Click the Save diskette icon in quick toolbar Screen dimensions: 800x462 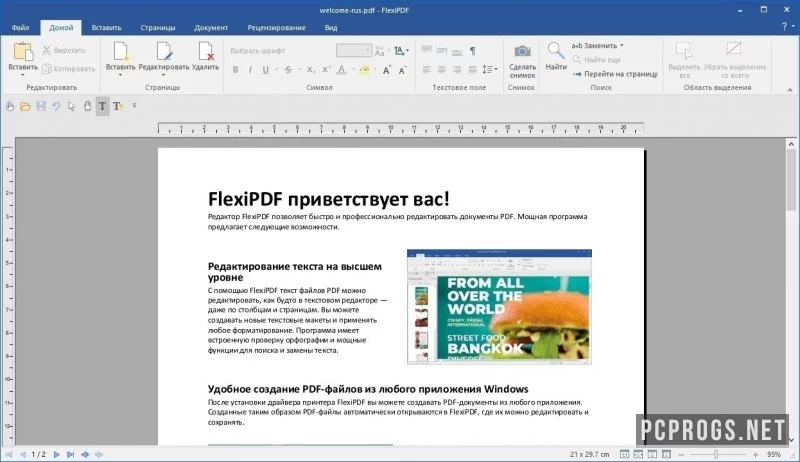coord(41,106)
